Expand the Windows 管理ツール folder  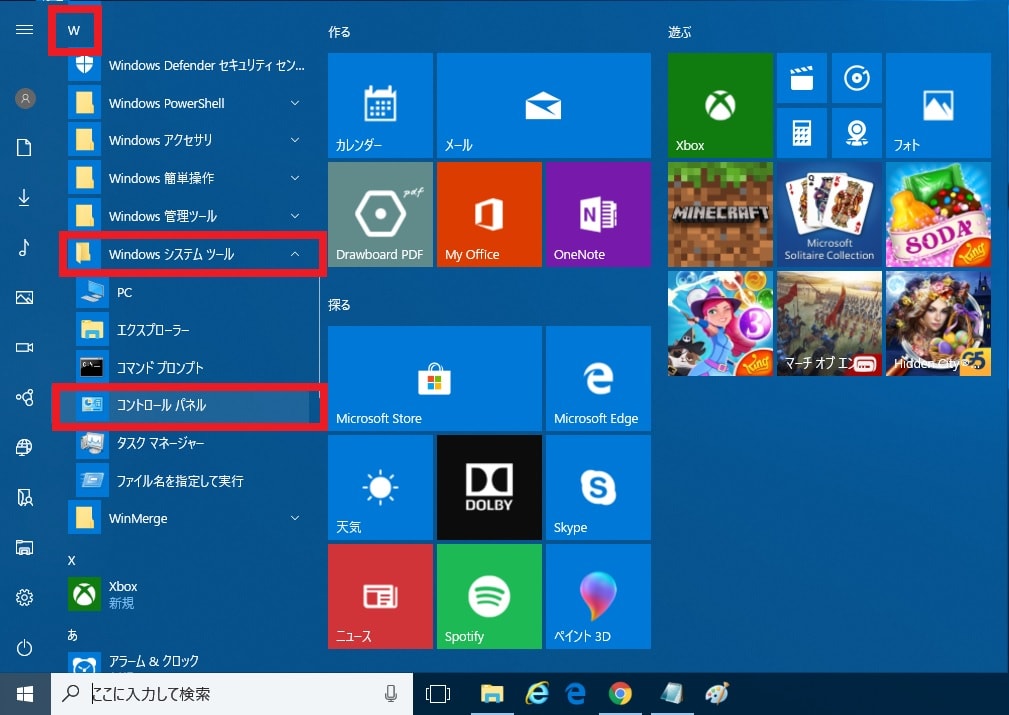point(187,216)
